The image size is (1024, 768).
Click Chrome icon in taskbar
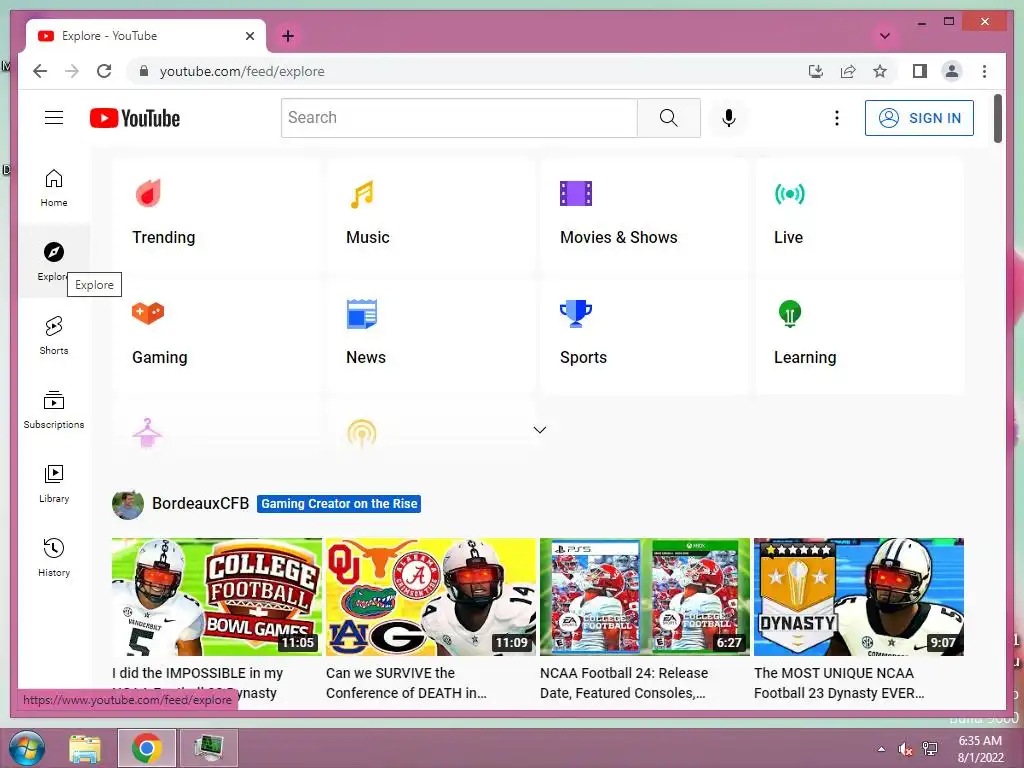click(147, 748)
